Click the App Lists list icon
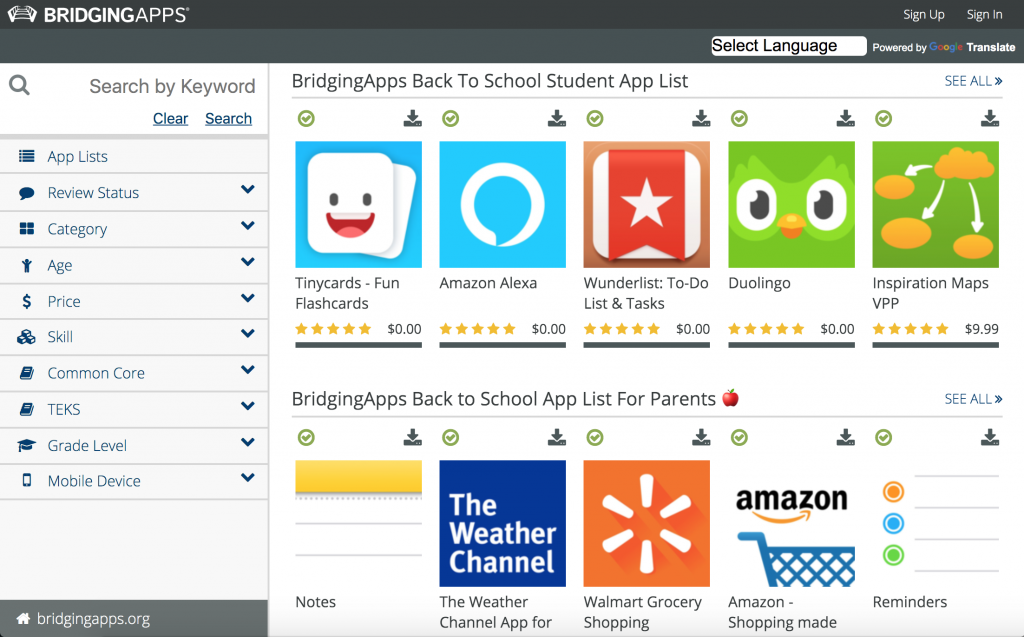1024x637 pixels. pyautogui.click(x=27, y=156)
